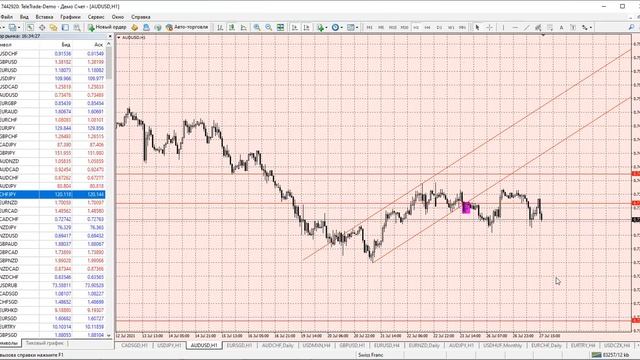Open the Файл menu

[x=6, y=17]
